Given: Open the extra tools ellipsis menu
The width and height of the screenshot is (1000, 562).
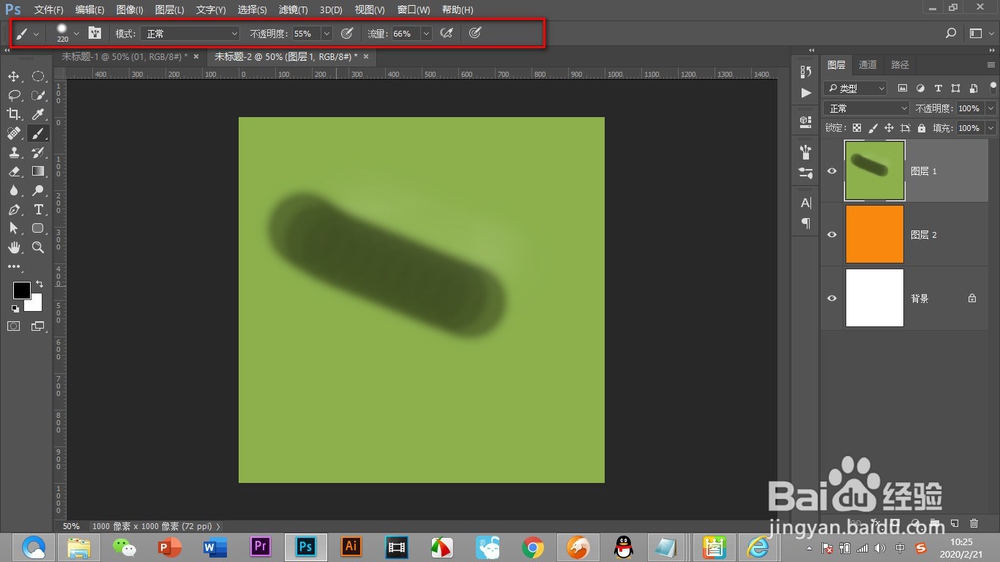Looking at the screenshot, I should [13, 267].
